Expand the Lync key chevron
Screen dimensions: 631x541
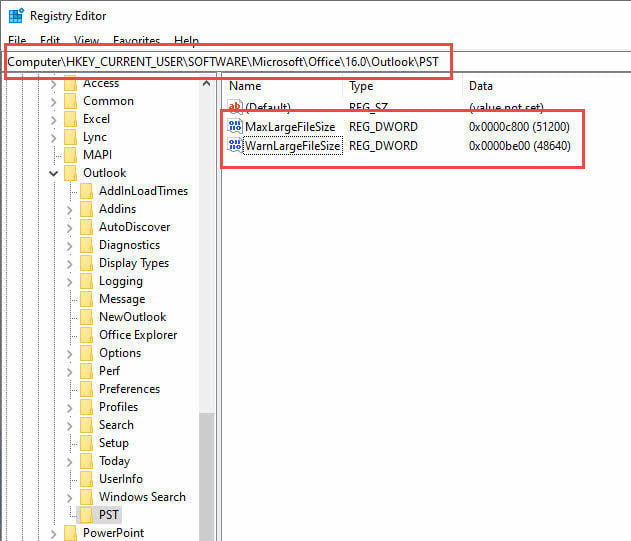[54, 138]
